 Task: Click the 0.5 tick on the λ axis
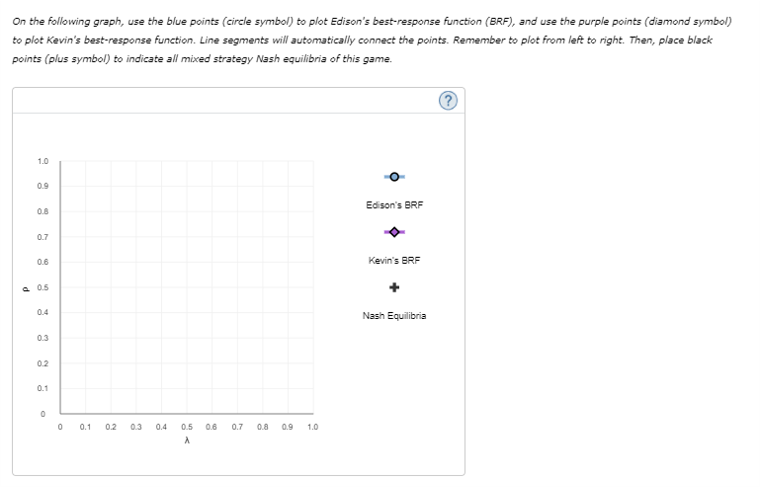[x=187, y=427]
